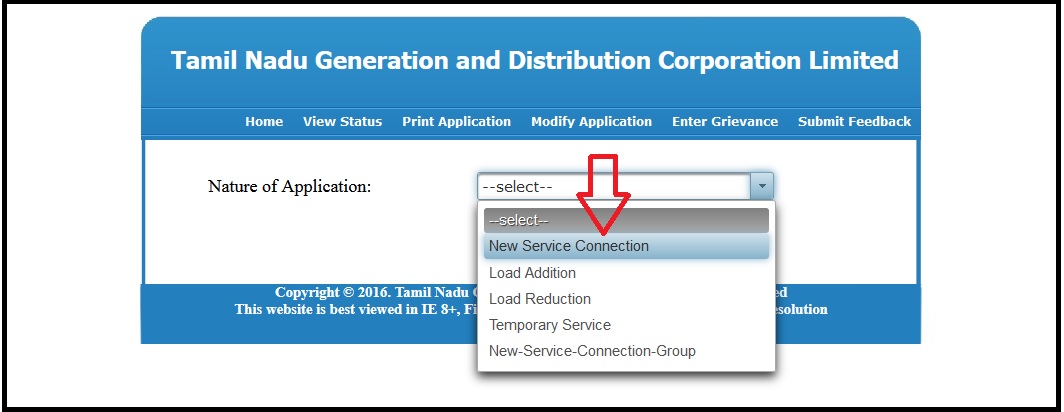This screenshot has width=1064, height=412.
Task: Click Submit Feedback in the navigation
Action: pos(854,121)
